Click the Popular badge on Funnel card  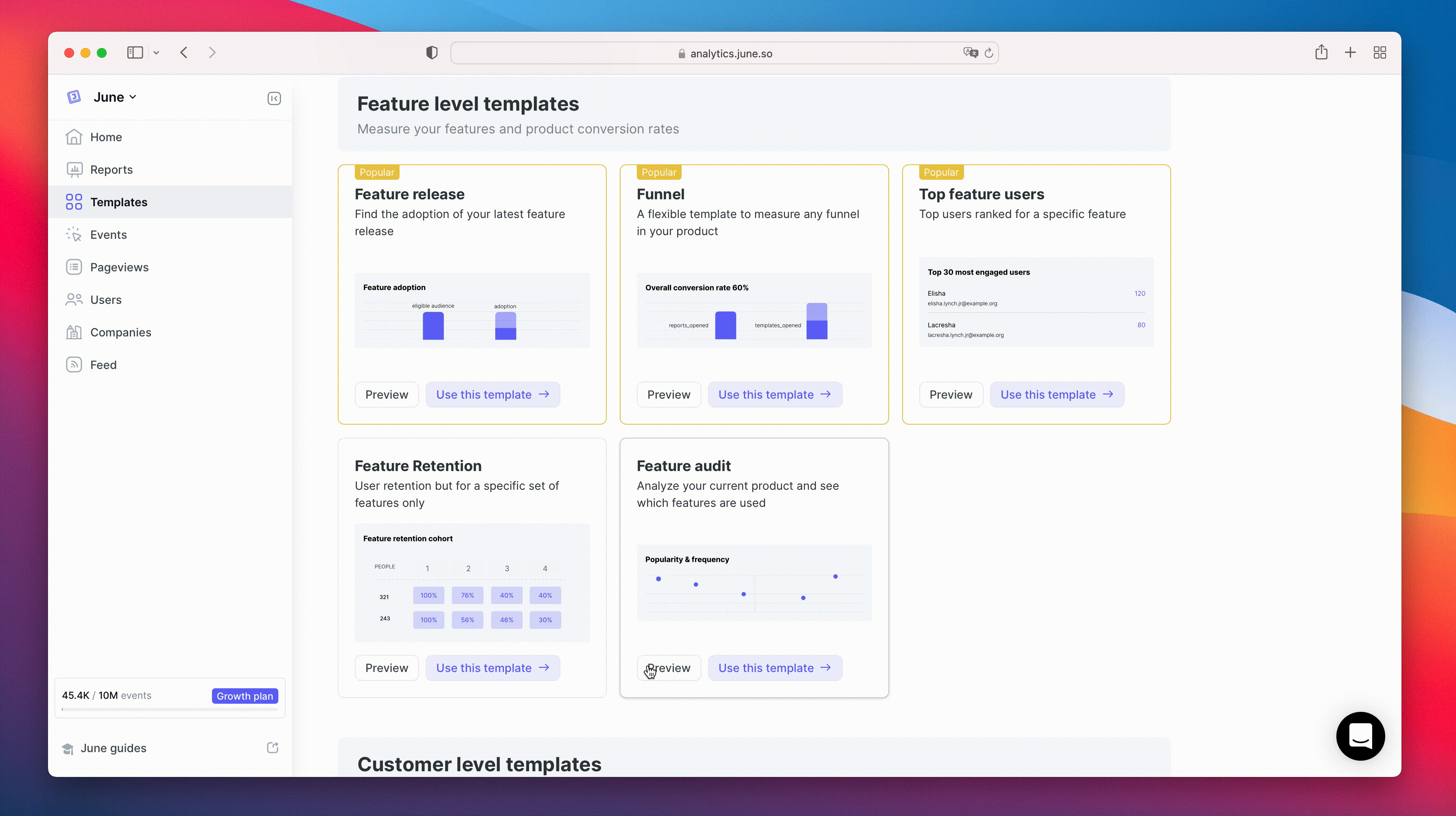pos(659,172)
